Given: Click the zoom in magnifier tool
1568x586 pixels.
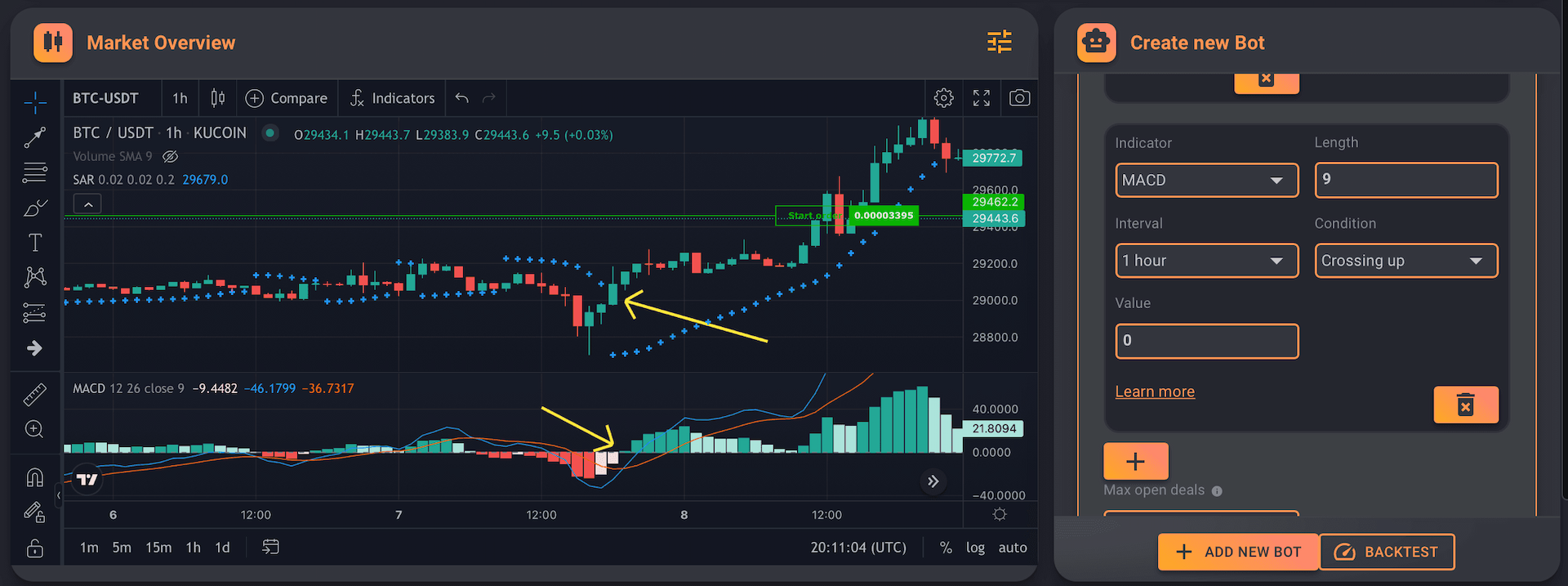Looking at the screenshot, I should click(x=34, y=429).
